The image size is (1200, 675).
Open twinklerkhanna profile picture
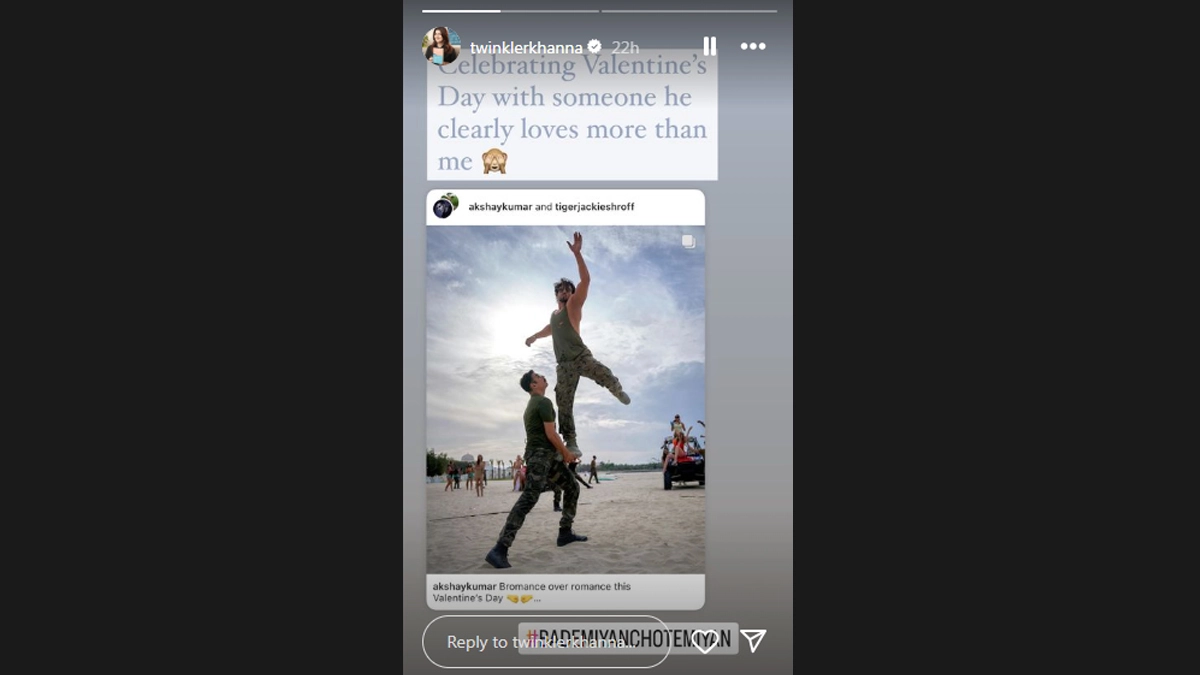(x=441, y=46)
